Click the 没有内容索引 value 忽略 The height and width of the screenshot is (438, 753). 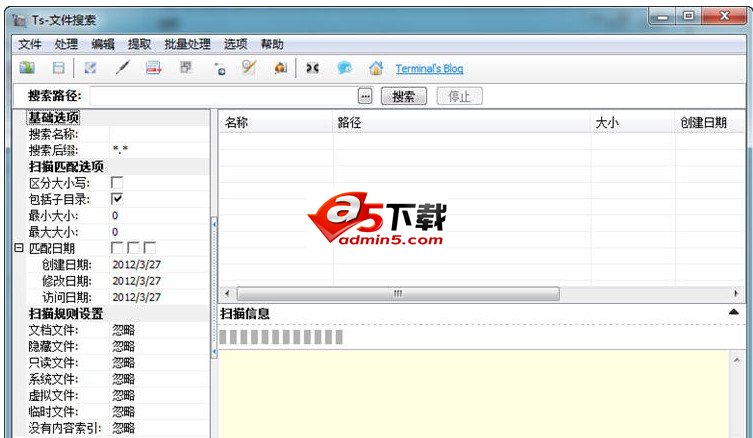point(123,428)
